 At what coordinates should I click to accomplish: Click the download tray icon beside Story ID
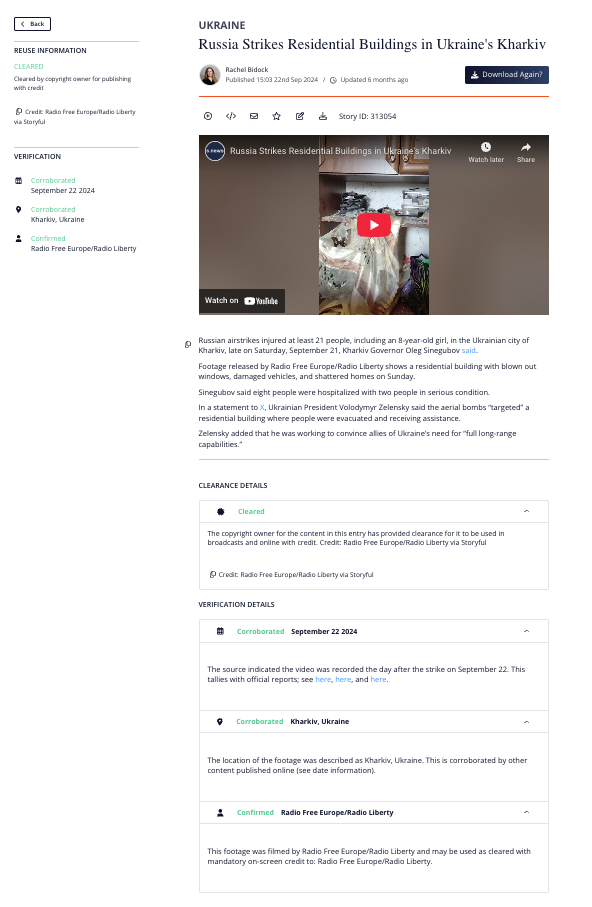tap(323, 116)
